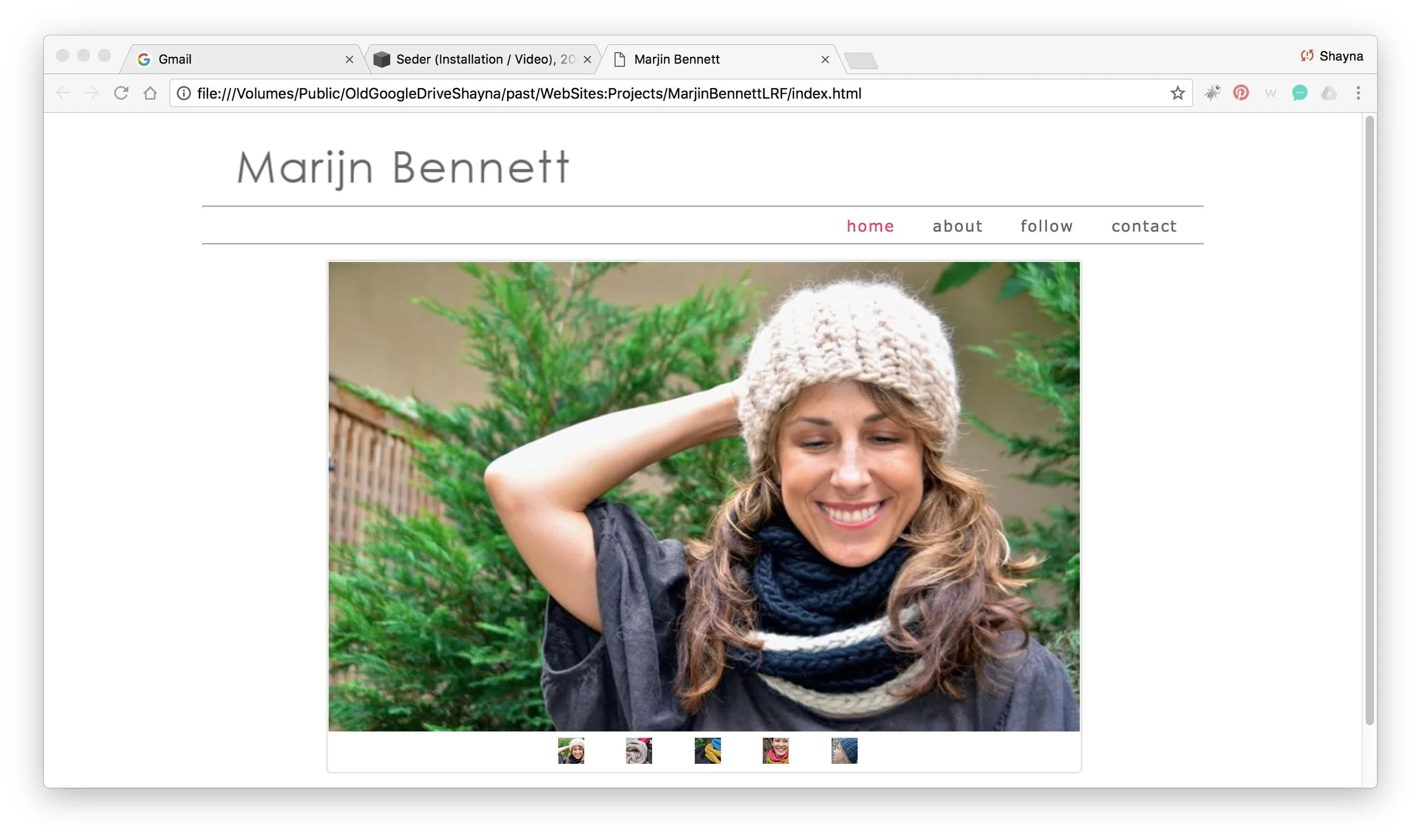Switch to Seder (Installation / Video) tab
The height and width of the screenshot is (840, 1421).
(x=477, y=59)
